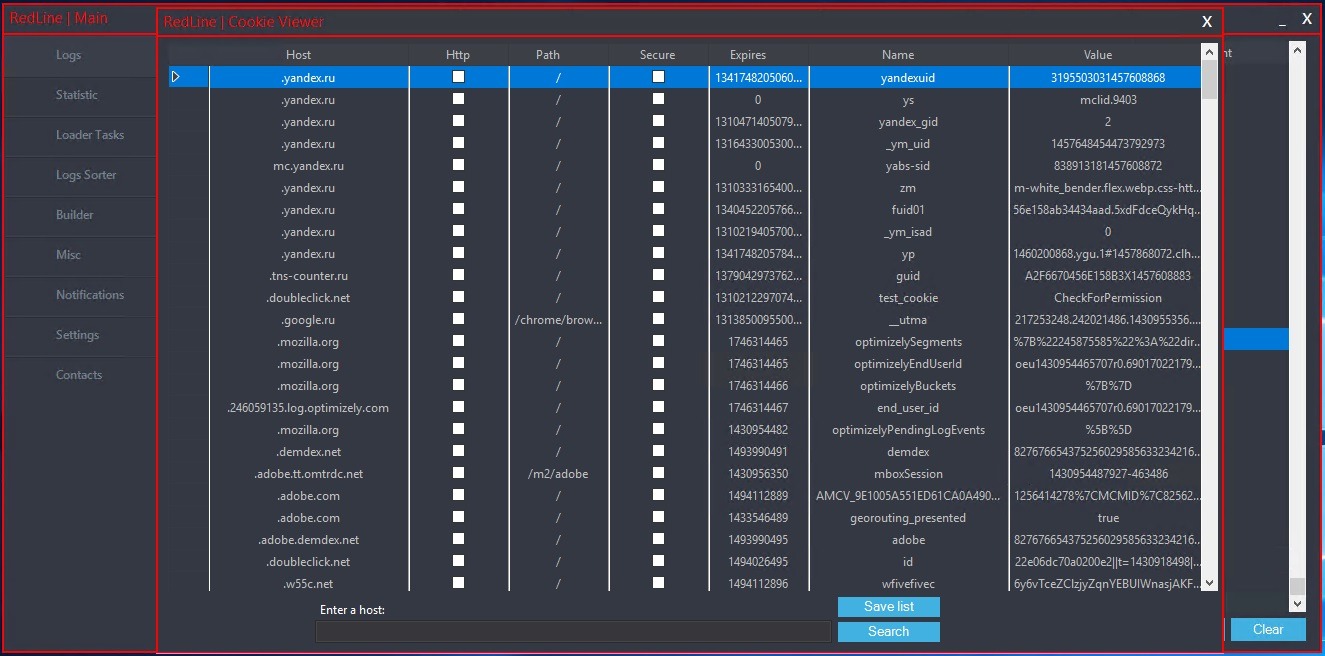Click Main window scrollbar up arrow
Image resolution: width=1325 pixels, height=656 pixels.
coord(1298,49)
